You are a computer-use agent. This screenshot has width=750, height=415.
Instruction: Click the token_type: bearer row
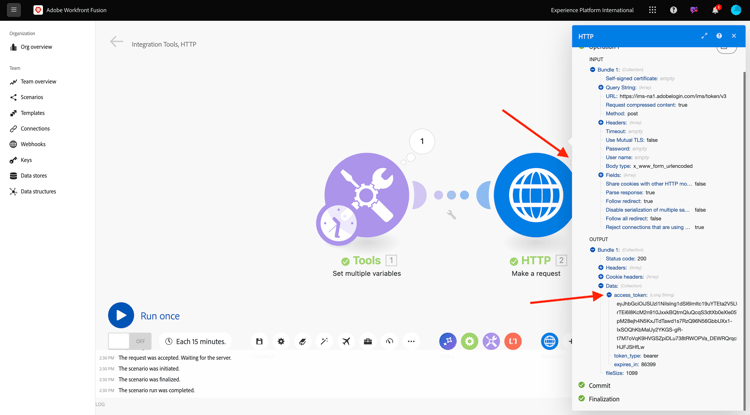coord(636,356)
